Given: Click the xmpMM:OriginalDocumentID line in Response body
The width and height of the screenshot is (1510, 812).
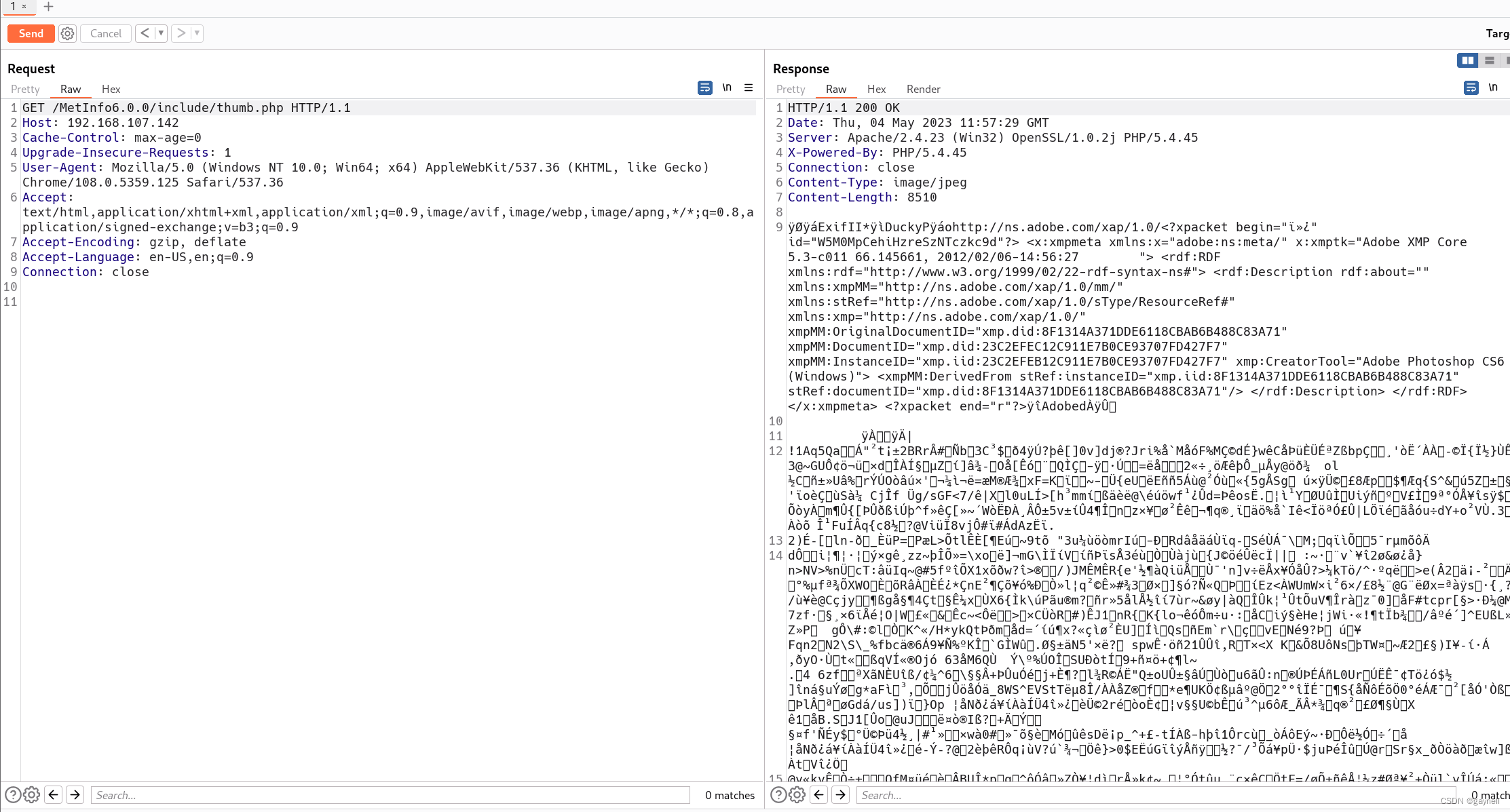Looking at the screenshot, I should click(1038, 332).
